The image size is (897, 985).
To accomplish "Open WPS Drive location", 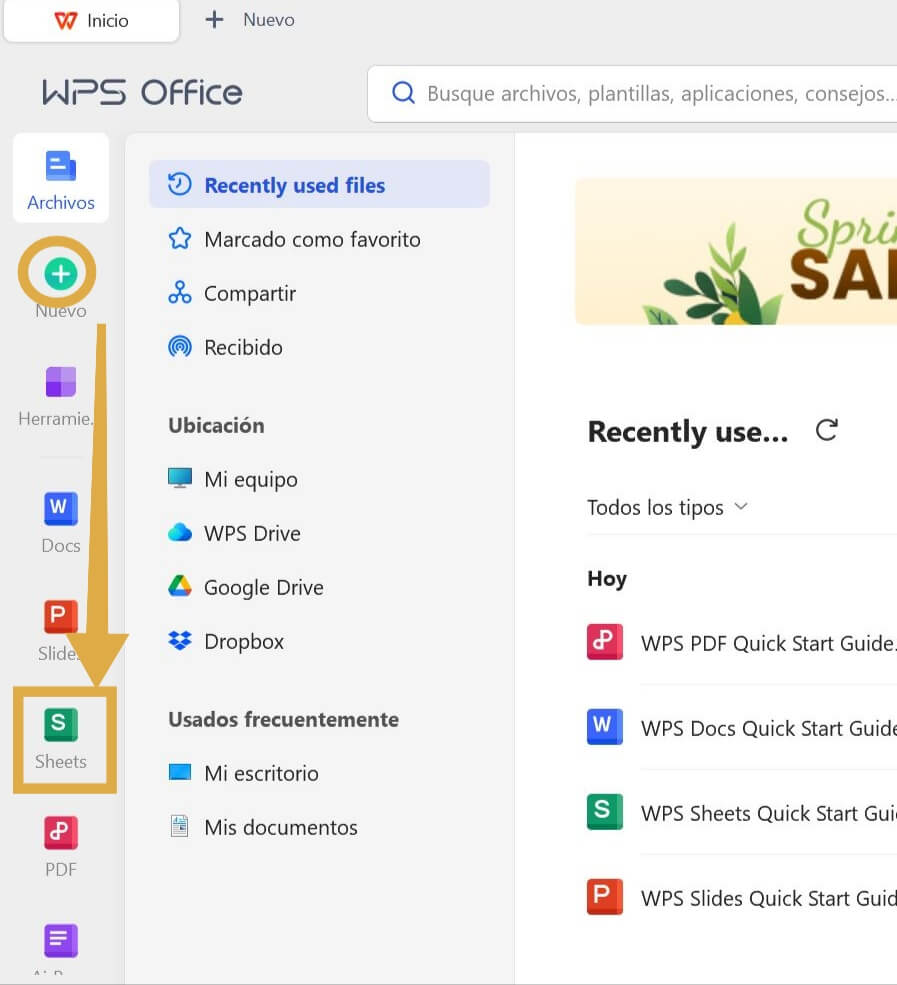I will click(319, 533).
